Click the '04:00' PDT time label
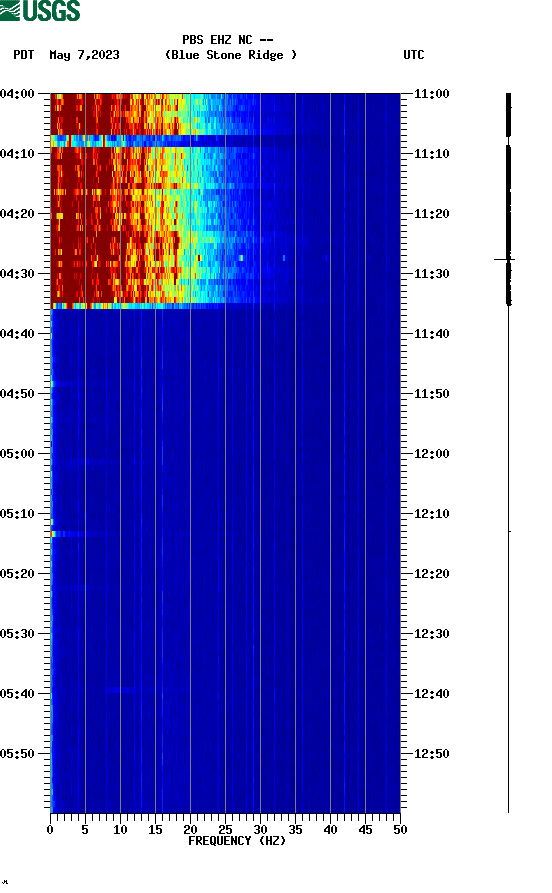 (17, 93)
